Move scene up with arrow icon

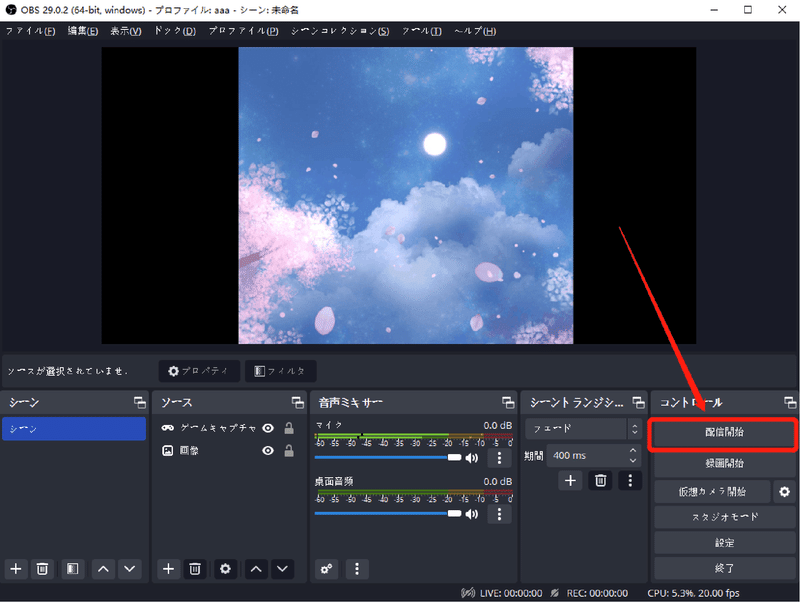[103, 569]
